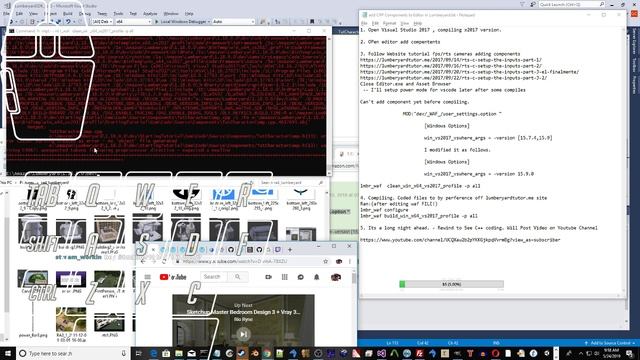Open Notepad Help menu
The width and height of the screenshot is (640, 360).
coord(417,23)
